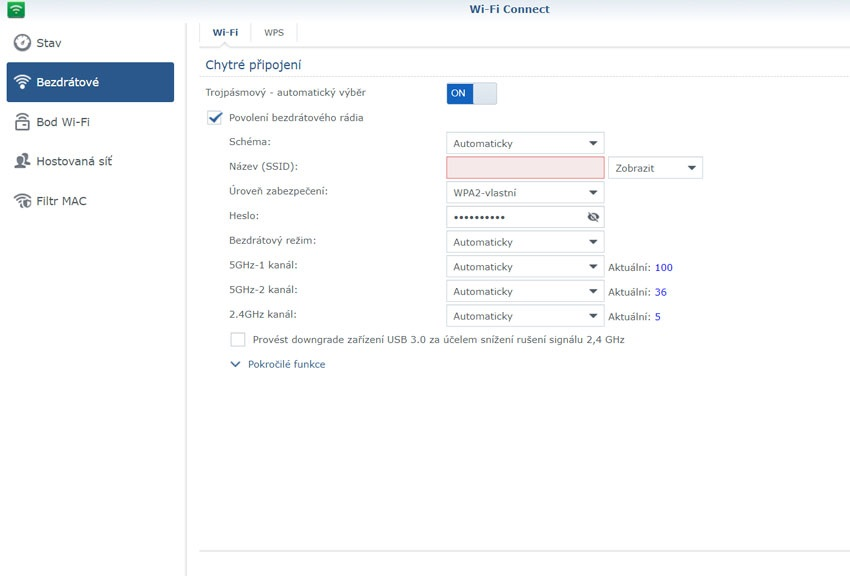Click the green Wi-Fi Connect app icon
The width and height of the screenshot is (850, 576).
pos(16,9)
